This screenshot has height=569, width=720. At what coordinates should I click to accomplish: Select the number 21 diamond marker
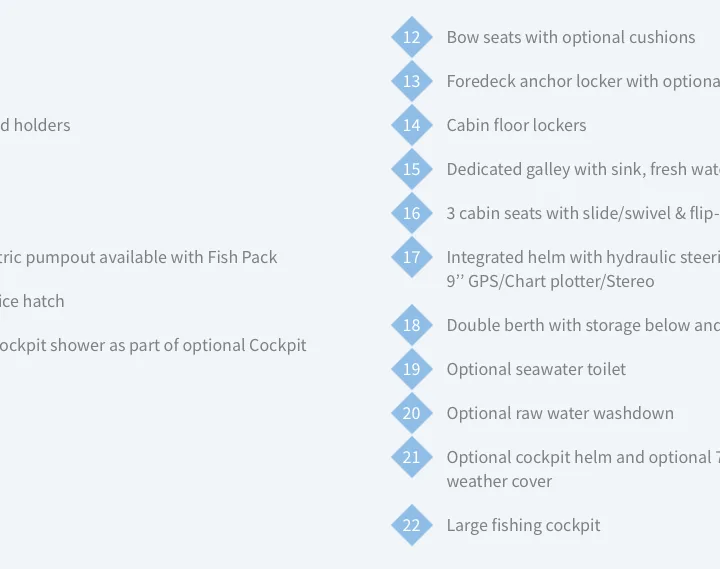pos(411,457)
